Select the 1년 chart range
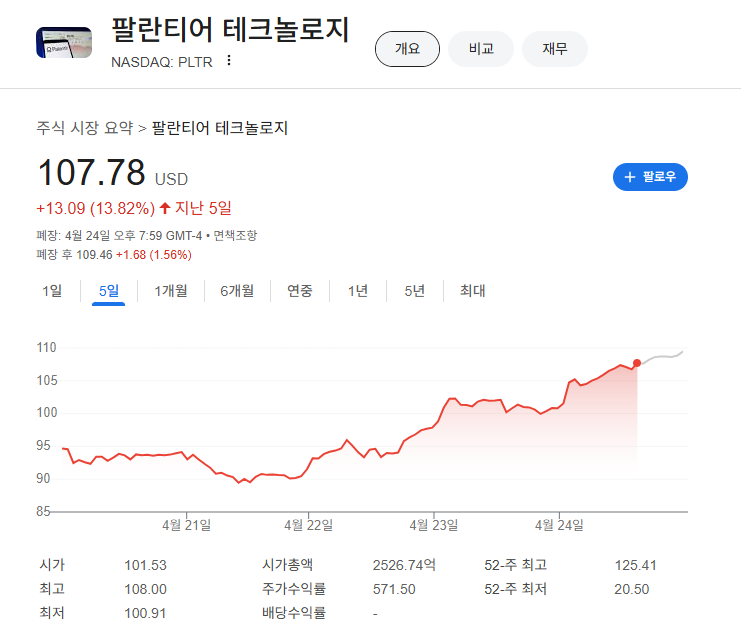 pos(358,291)
